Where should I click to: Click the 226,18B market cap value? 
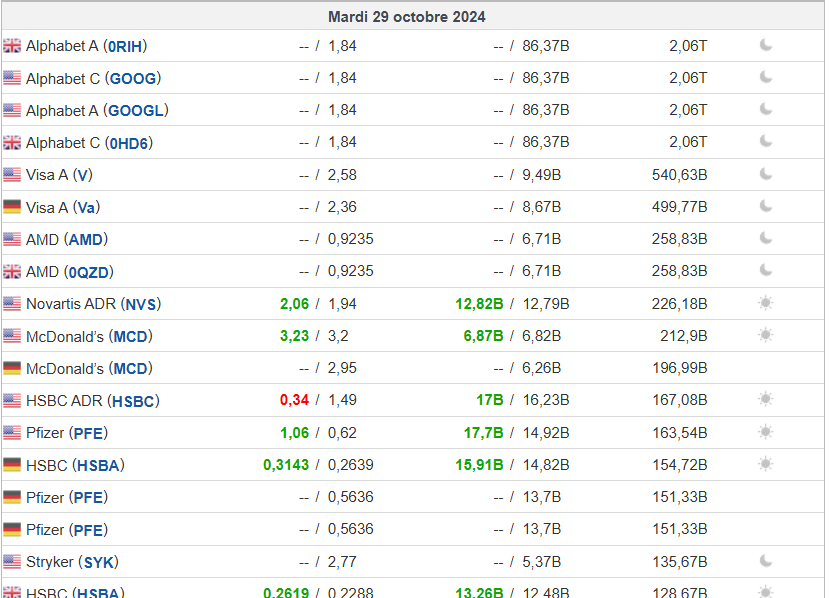679,304
